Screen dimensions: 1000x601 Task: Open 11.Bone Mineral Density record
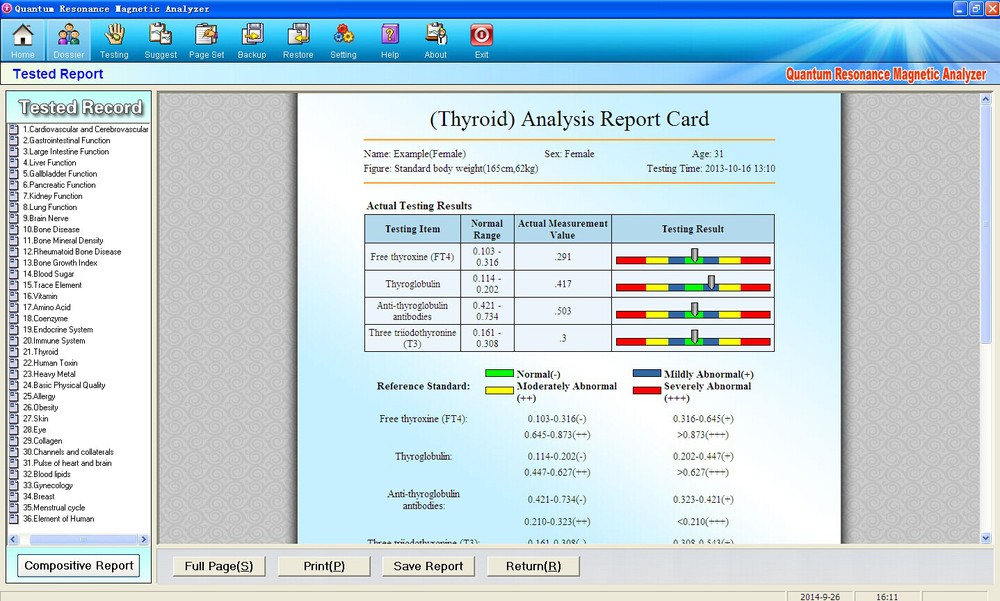point(63,241)
